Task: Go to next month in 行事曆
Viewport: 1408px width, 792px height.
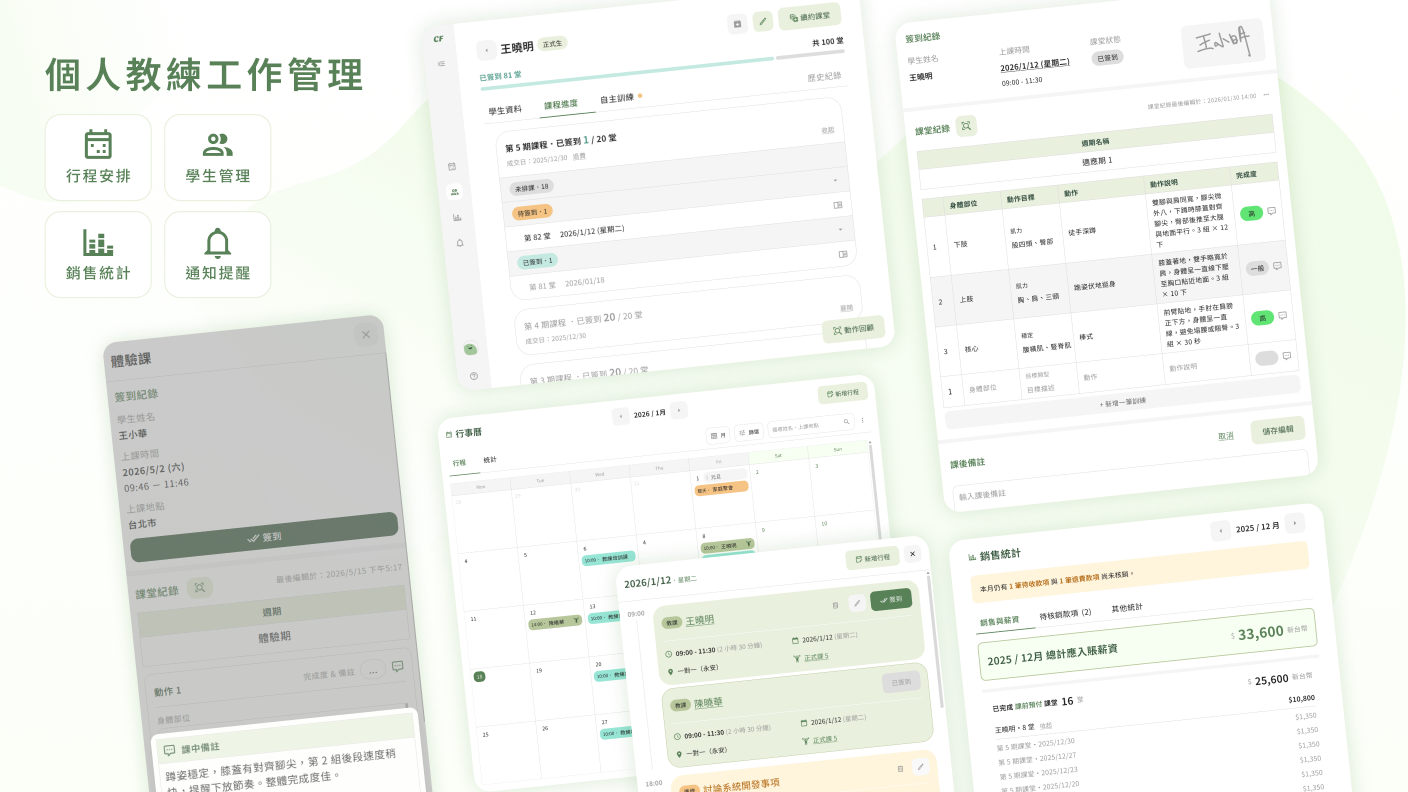Action: click(679, 410)
